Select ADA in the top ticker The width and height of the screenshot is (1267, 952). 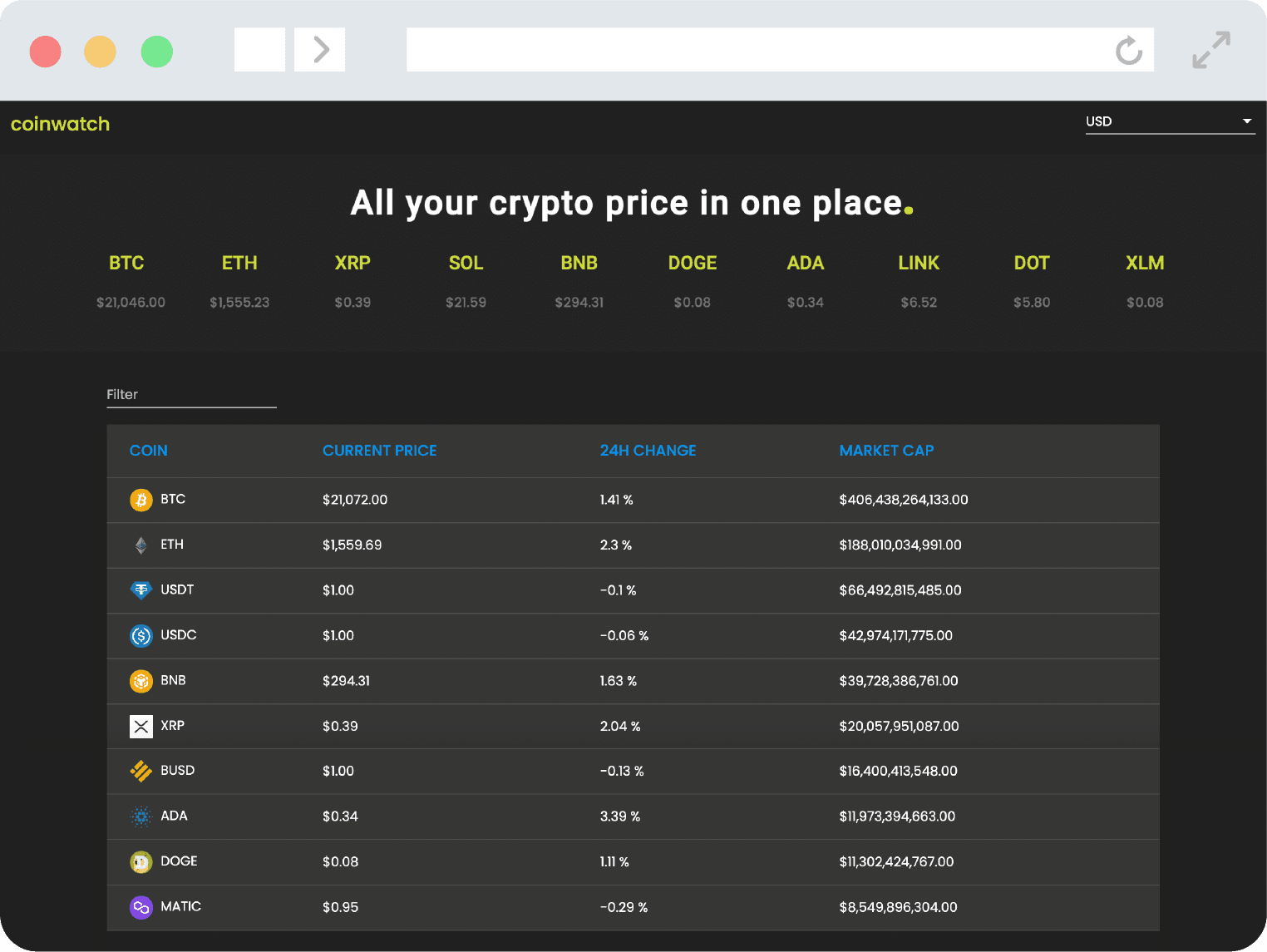coord(806,263)
